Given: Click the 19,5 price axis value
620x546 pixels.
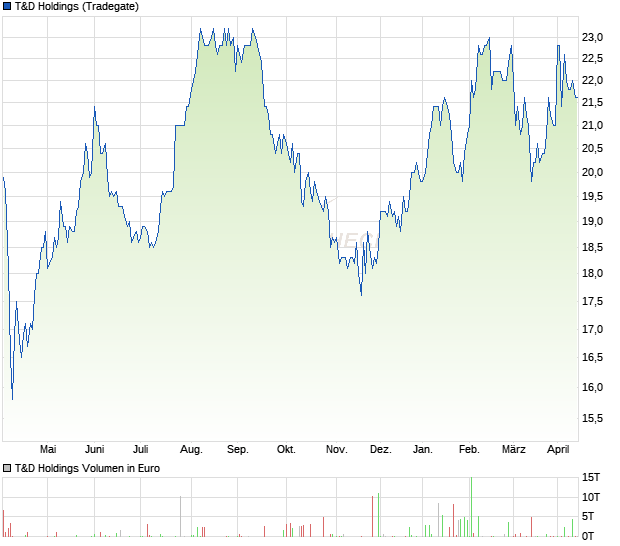Looking at the screenshot, I should (x=592, y=196).
